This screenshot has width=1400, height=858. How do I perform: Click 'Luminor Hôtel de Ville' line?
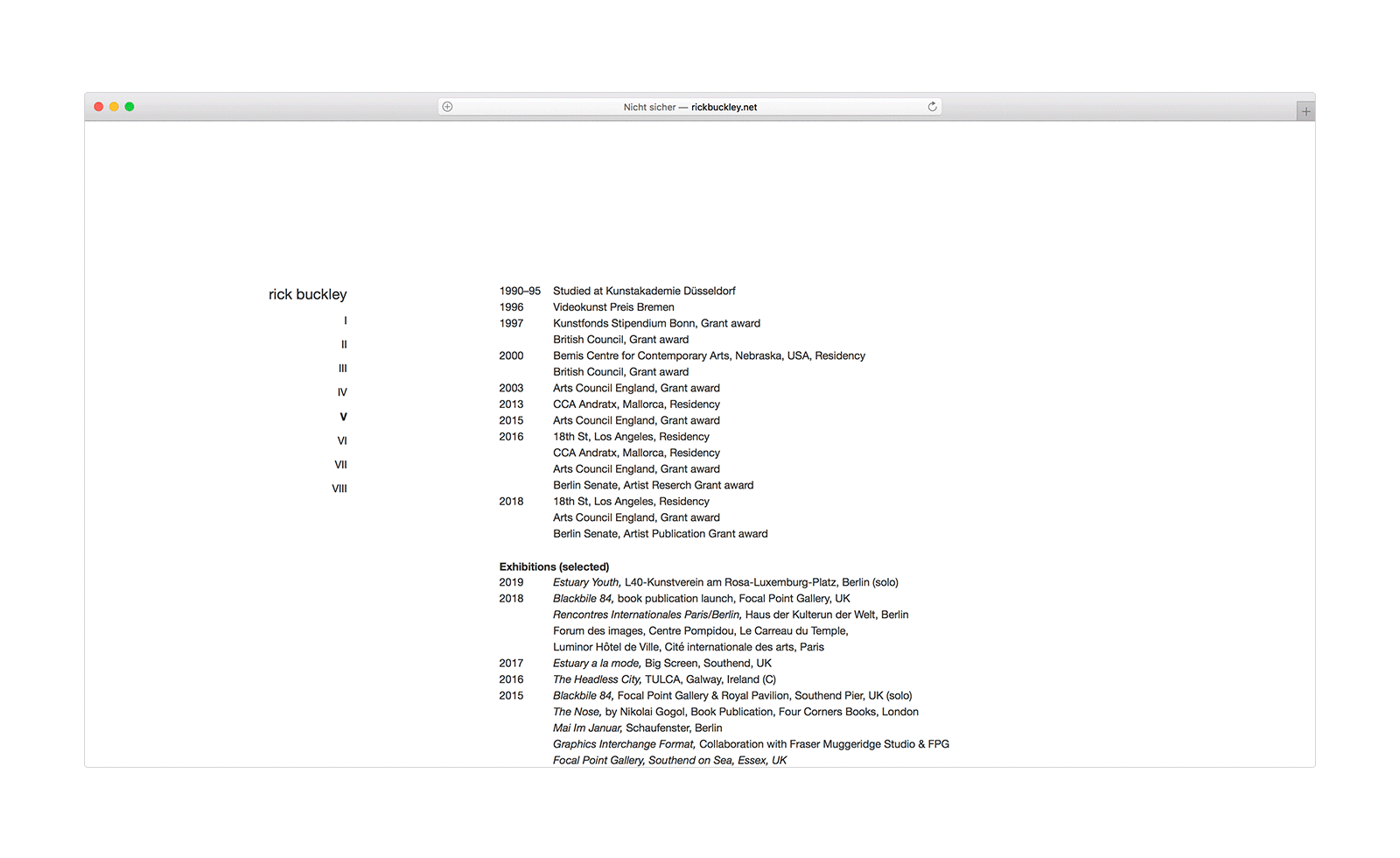689,647
